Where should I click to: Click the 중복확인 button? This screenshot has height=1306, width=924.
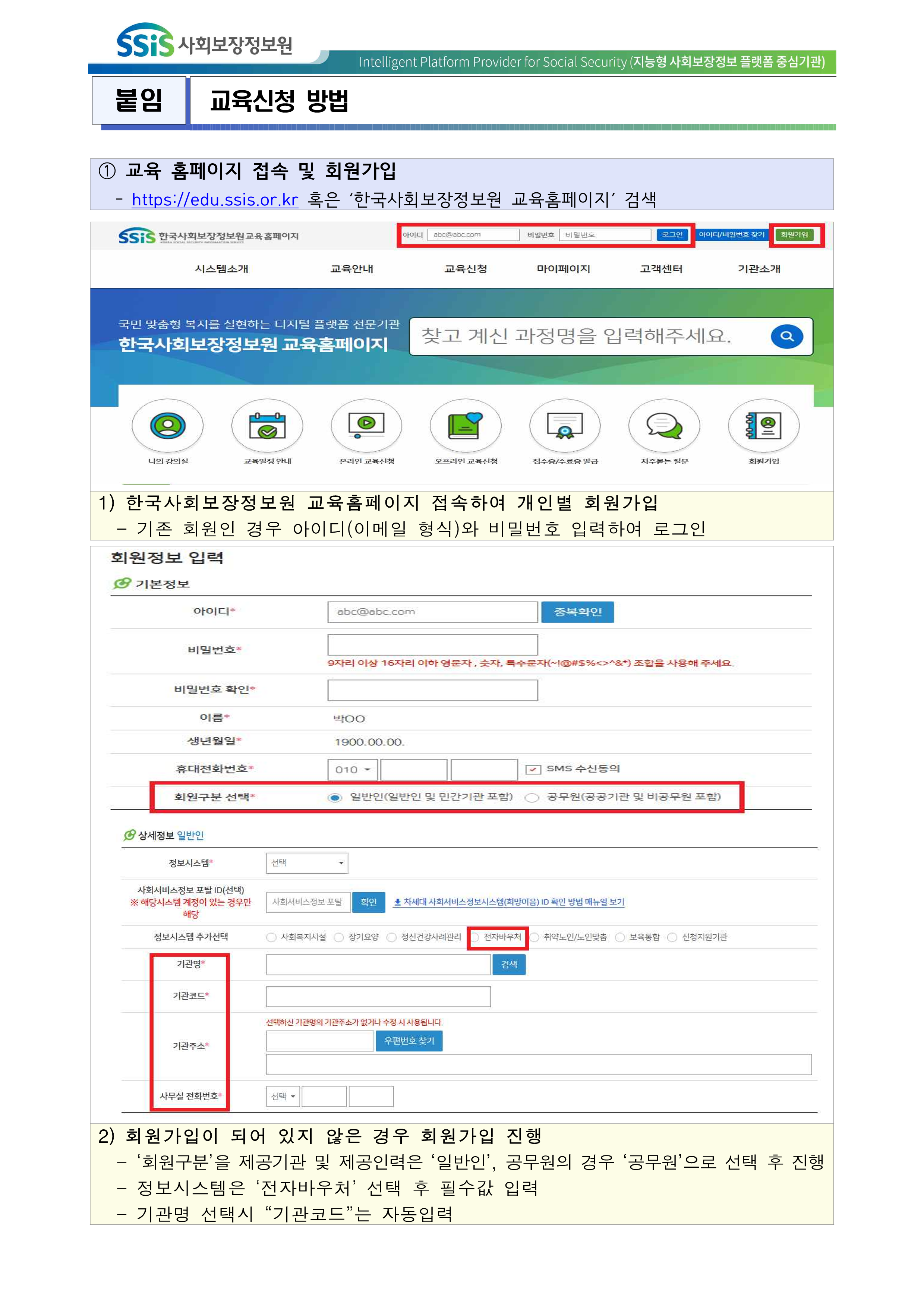click(577, 612)
